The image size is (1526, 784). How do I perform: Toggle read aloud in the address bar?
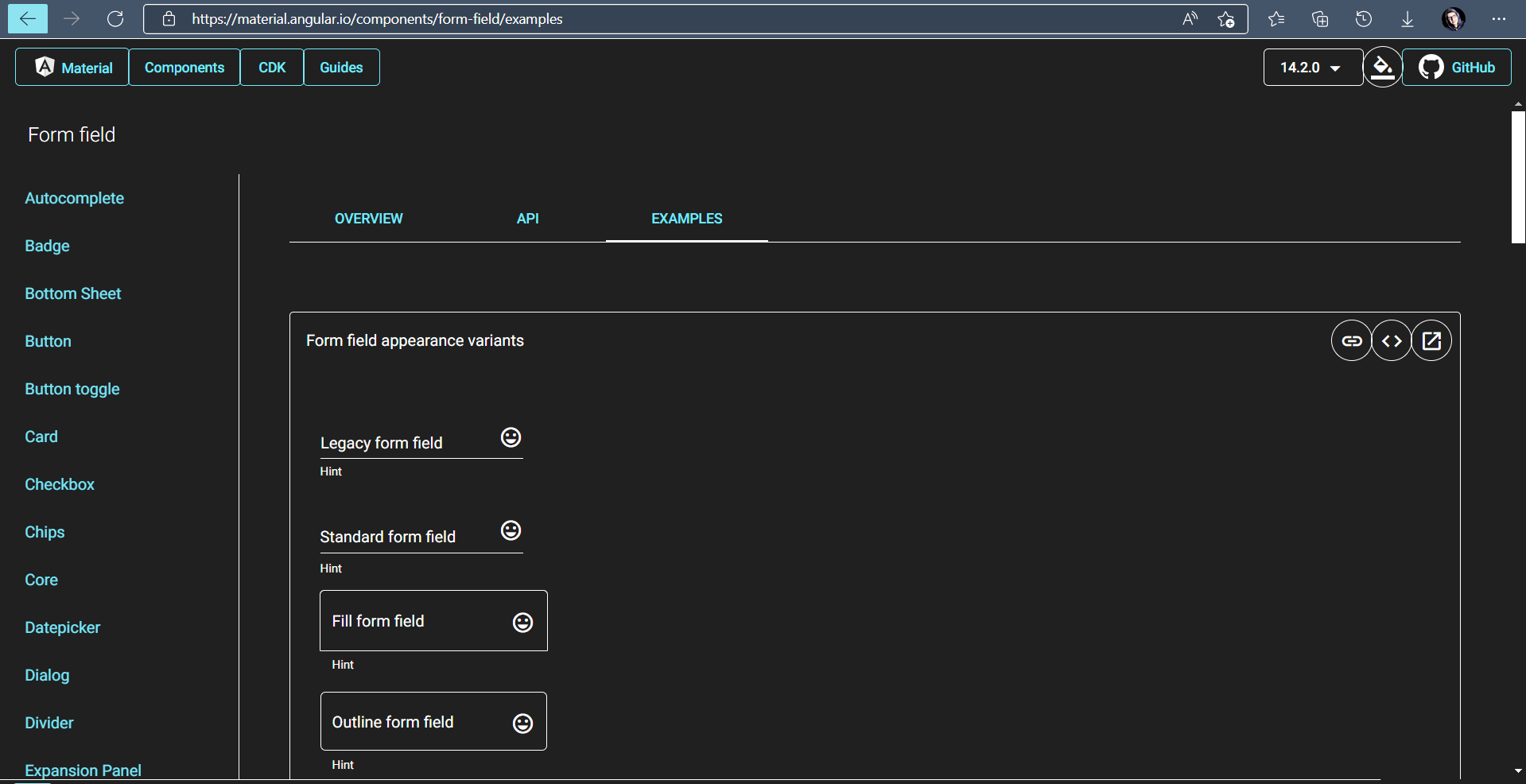[1190, 19]
